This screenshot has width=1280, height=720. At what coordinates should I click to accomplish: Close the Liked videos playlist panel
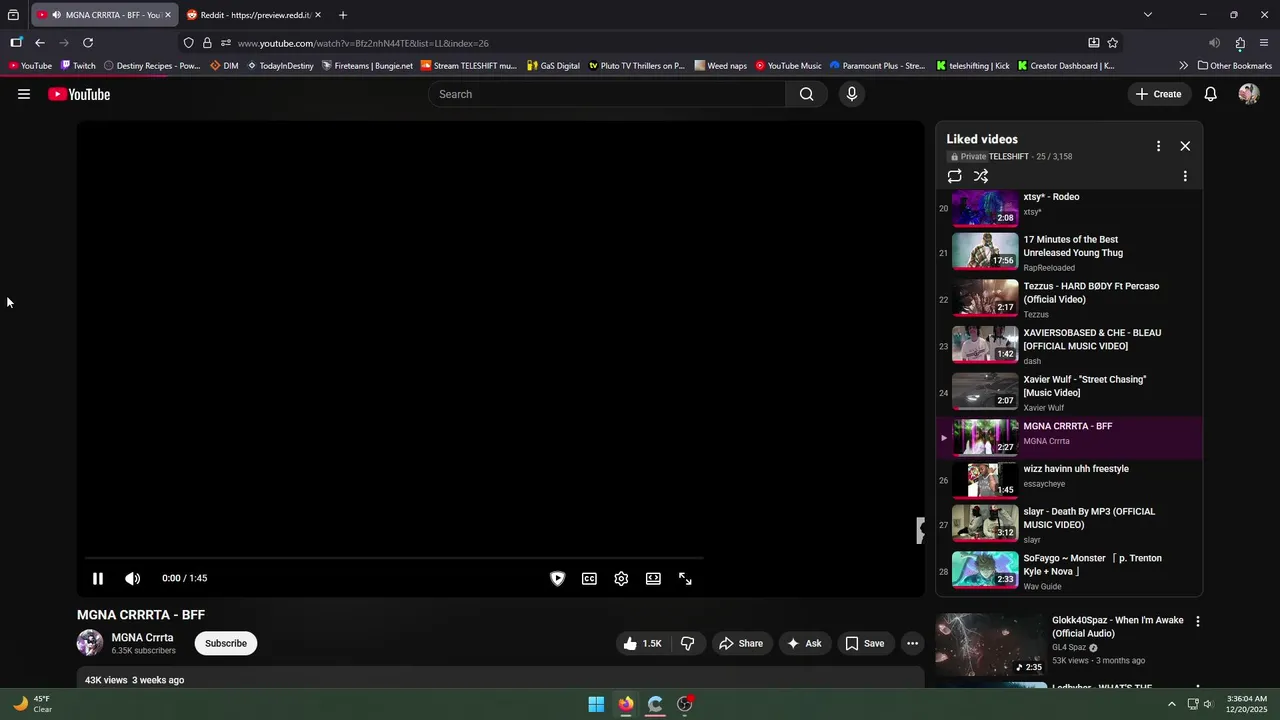[x=1185, y=146]
